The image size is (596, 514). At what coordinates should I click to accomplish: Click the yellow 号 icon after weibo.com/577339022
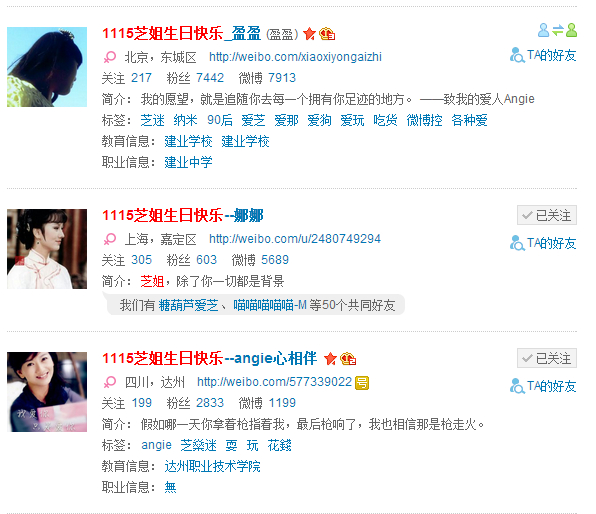click(x=362, y=382)
